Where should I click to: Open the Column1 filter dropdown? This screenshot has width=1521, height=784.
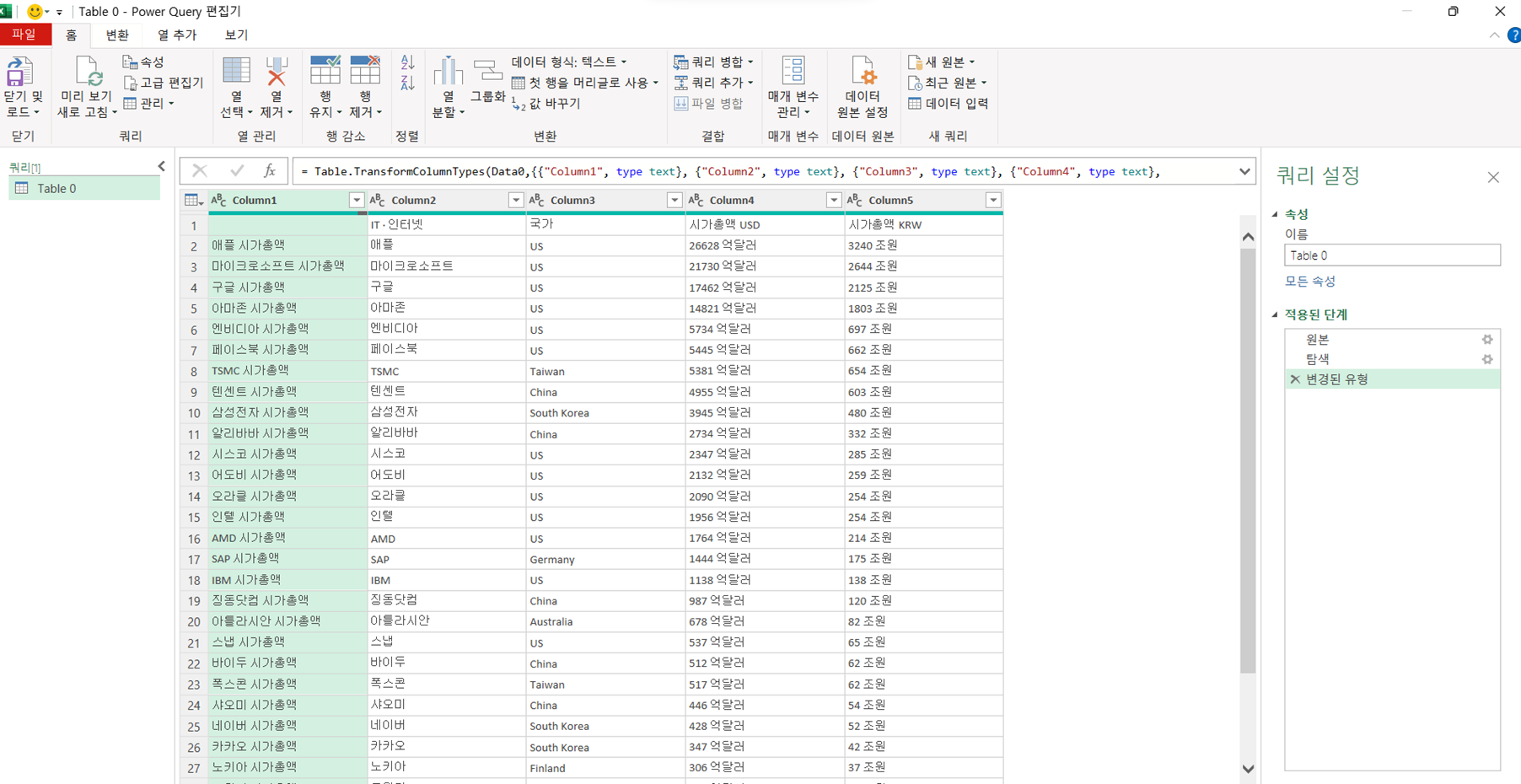click(357, 200)
